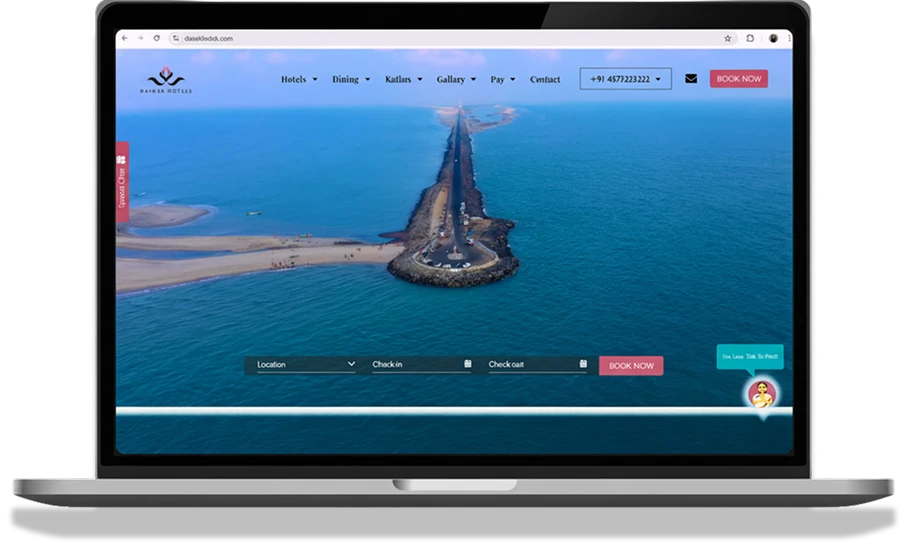Expand the phone number dropdown
Viewport: 914px width, 553px height.
pyautogui.click(x=625, y=79)
